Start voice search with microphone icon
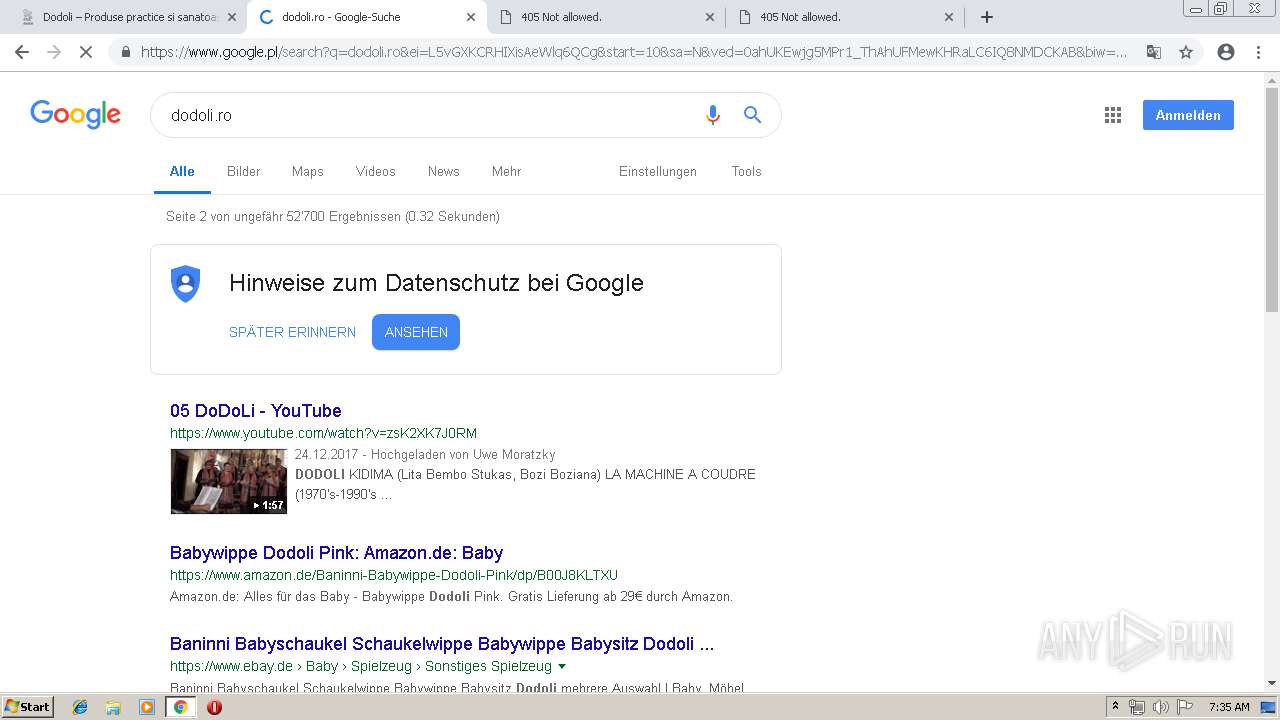 click(x=713, y=115)
